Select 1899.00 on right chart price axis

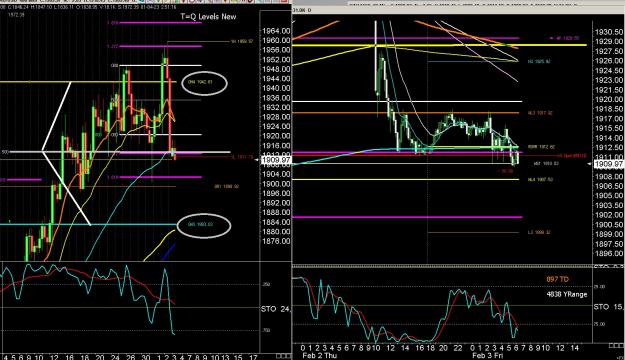click(609, 234)
